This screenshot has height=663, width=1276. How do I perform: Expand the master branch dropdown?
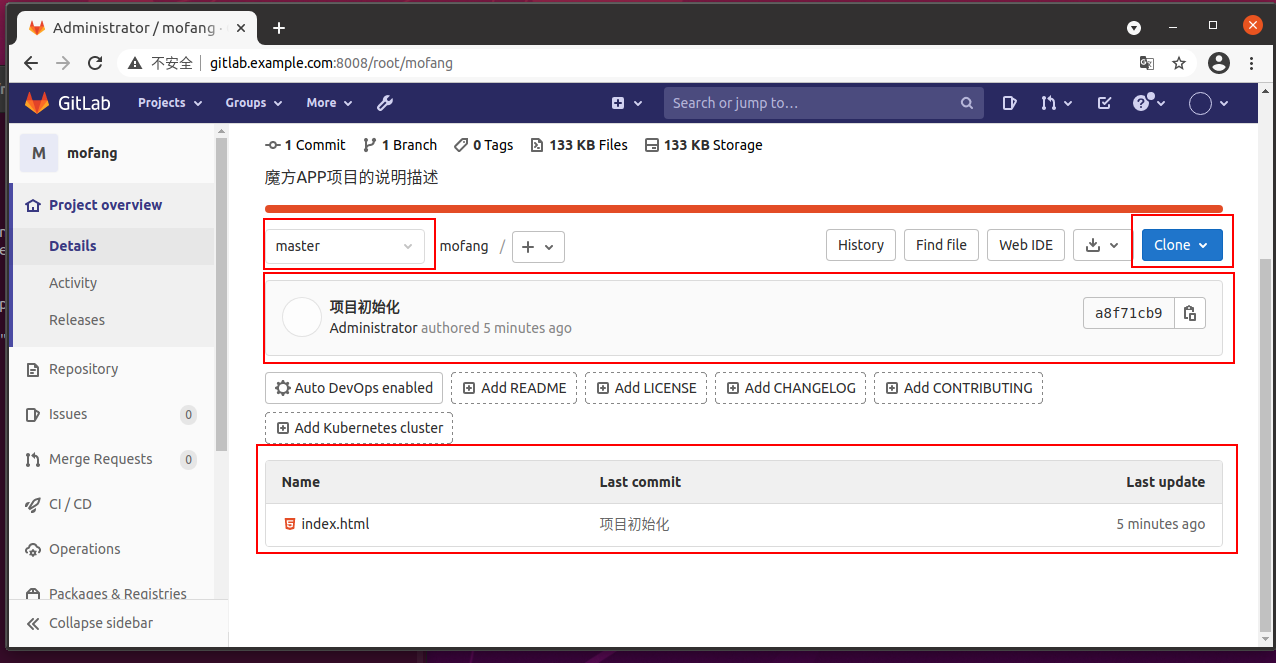tap(346, 246)
